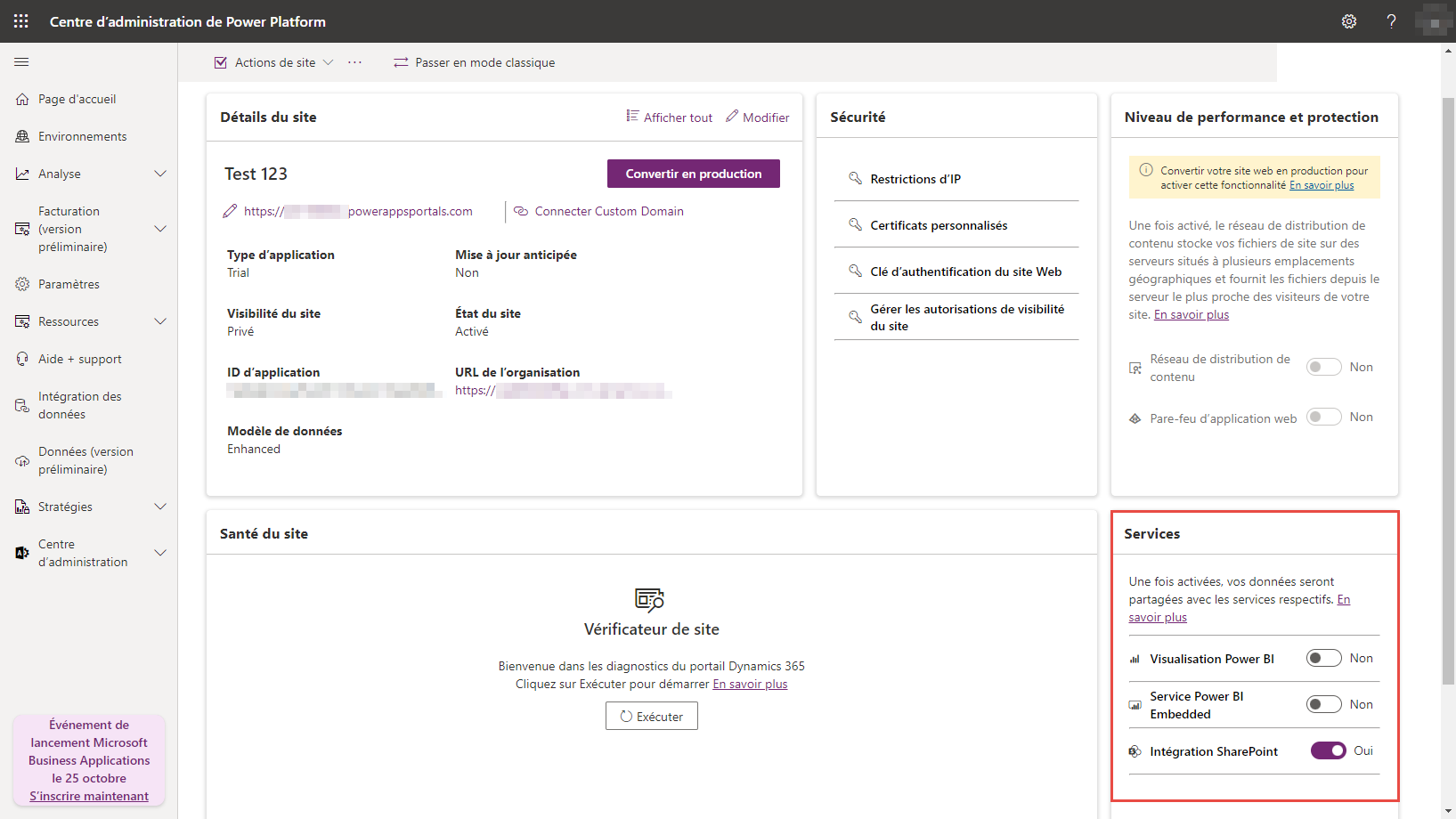Viewport: 1456px width, 819px height.
Task: Click info icon in yellow banner
Action: 1146,170
